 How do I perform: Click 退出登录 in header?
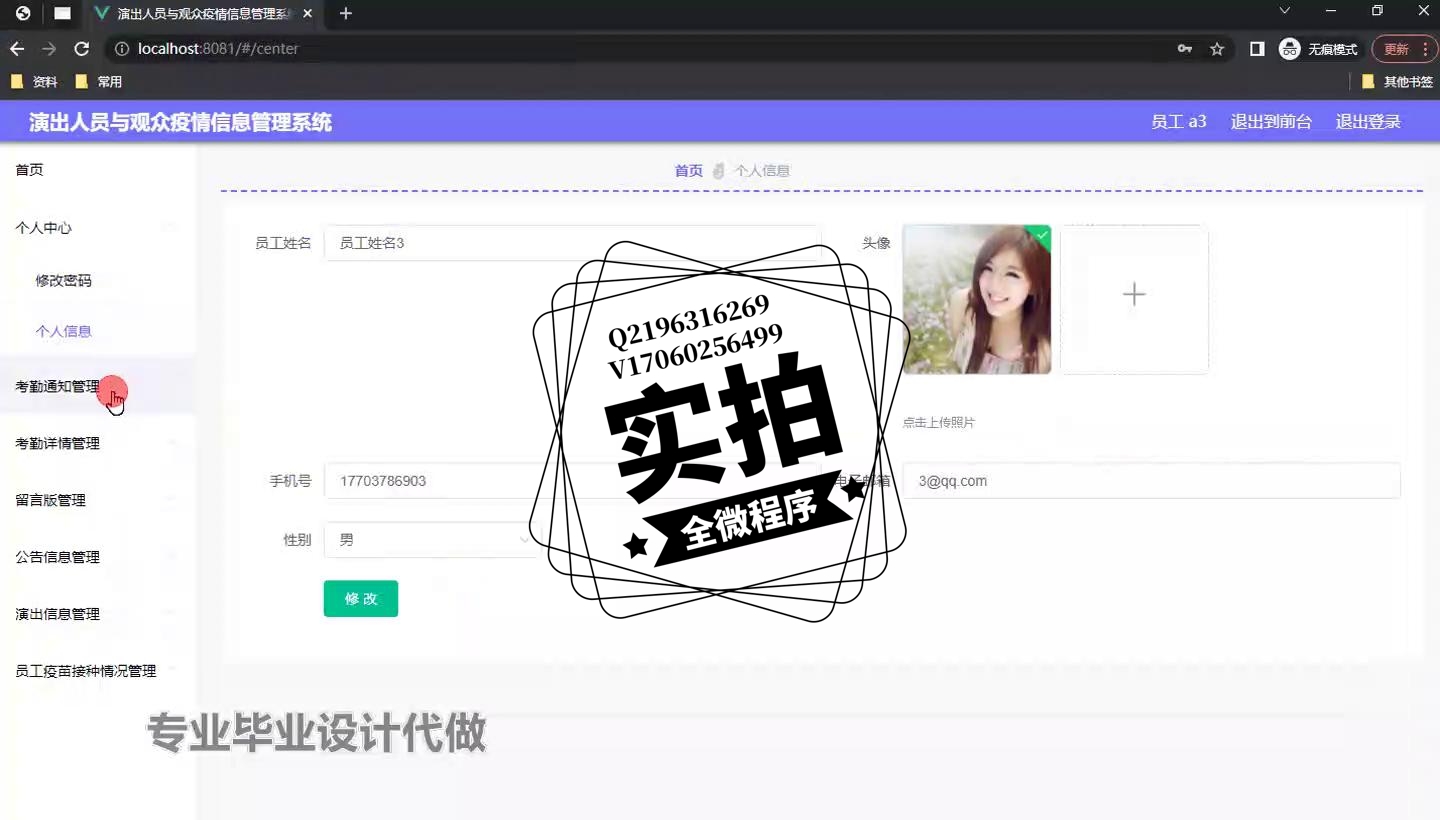1368,122
